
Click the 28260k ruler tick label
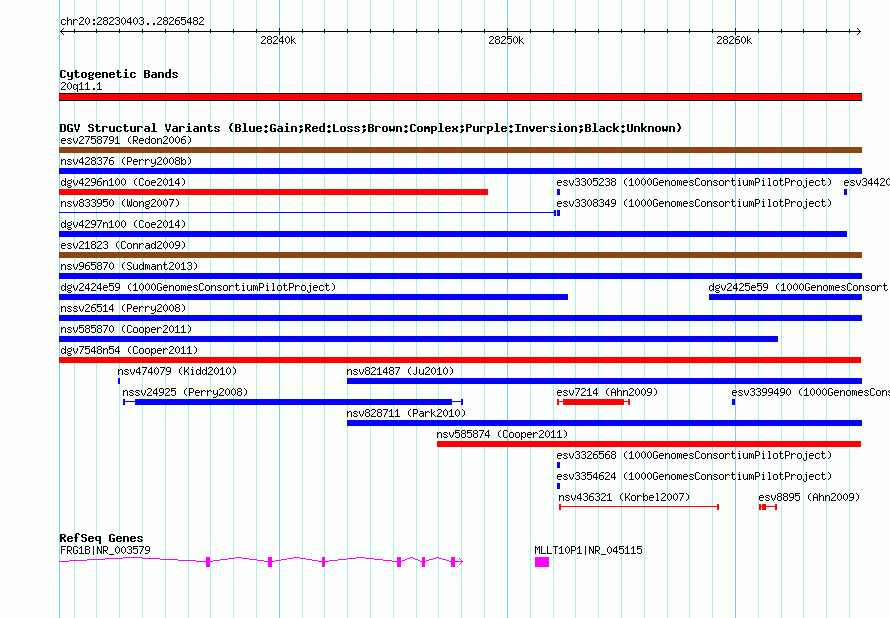[x=734, y=40]
